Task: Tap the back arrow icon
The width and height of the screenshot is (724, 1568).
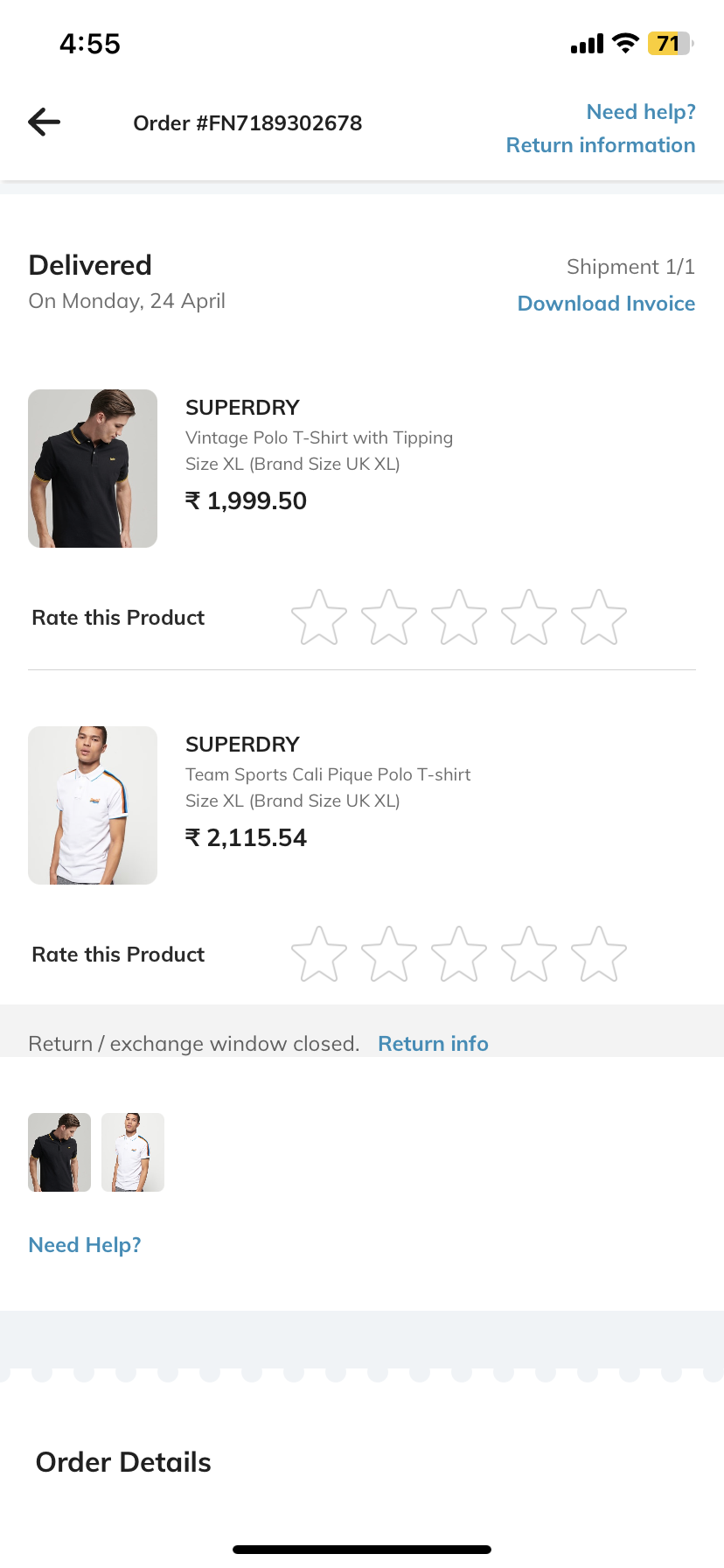Action: [x=45, y=122]
